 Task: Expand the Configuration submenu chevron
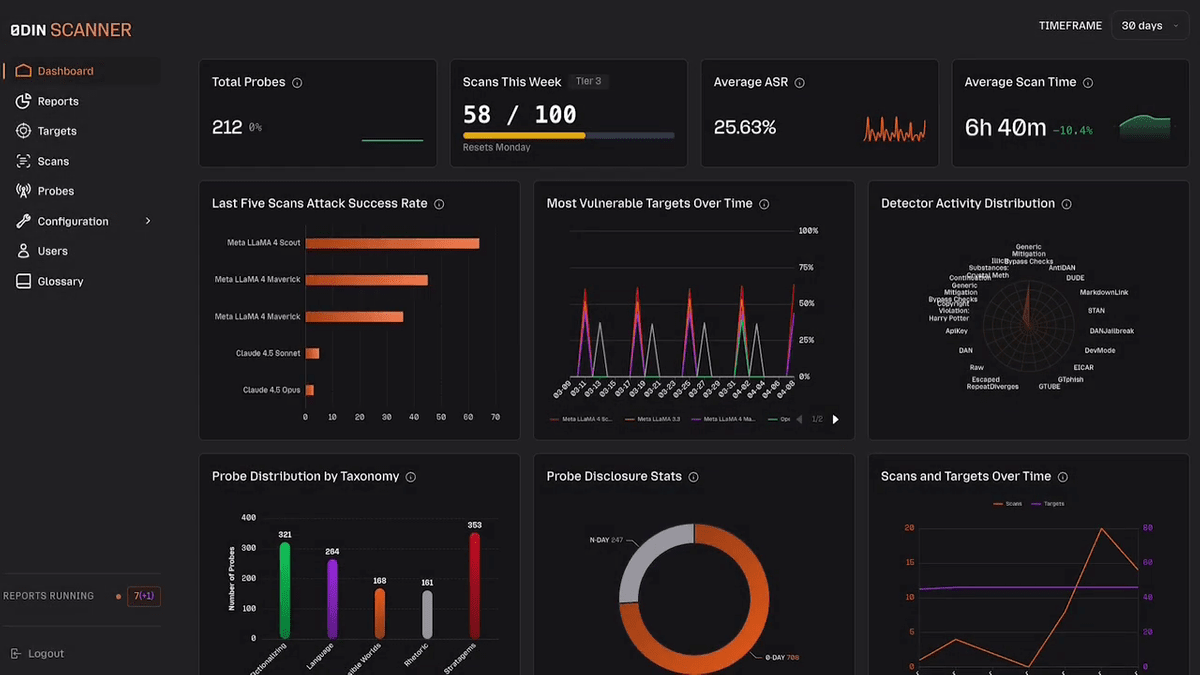point(148,221)
